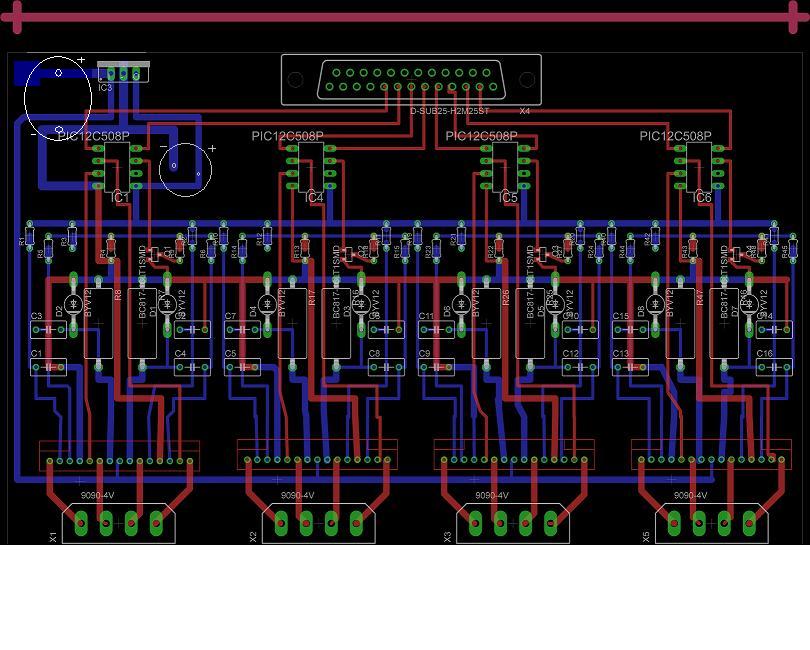Click the C11 capacitor label
This screenshot has height=650, width=810.
(426, 316)
